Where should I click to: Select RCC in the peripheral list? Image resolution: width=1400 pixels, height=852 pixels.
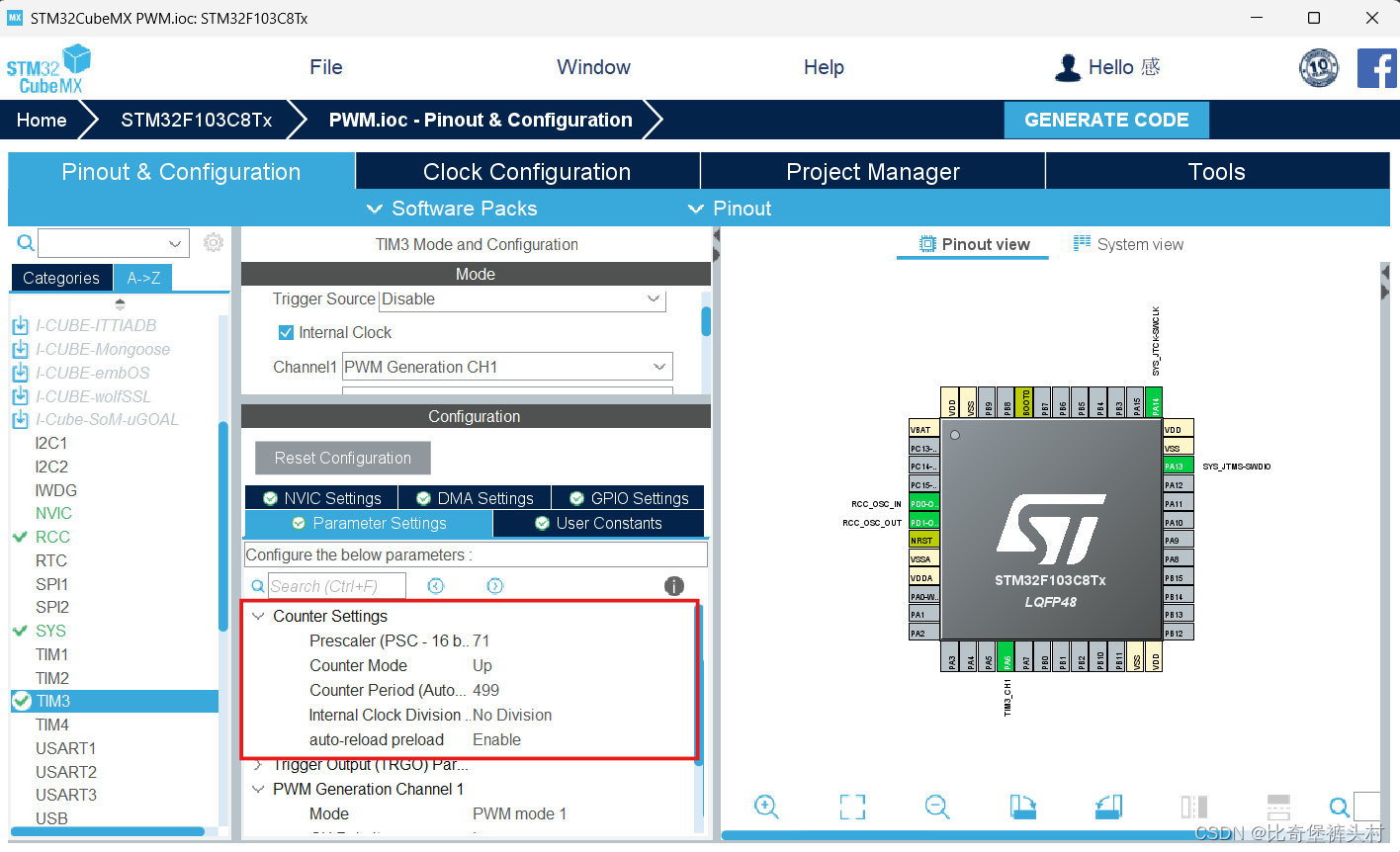[x=52, y=537]
